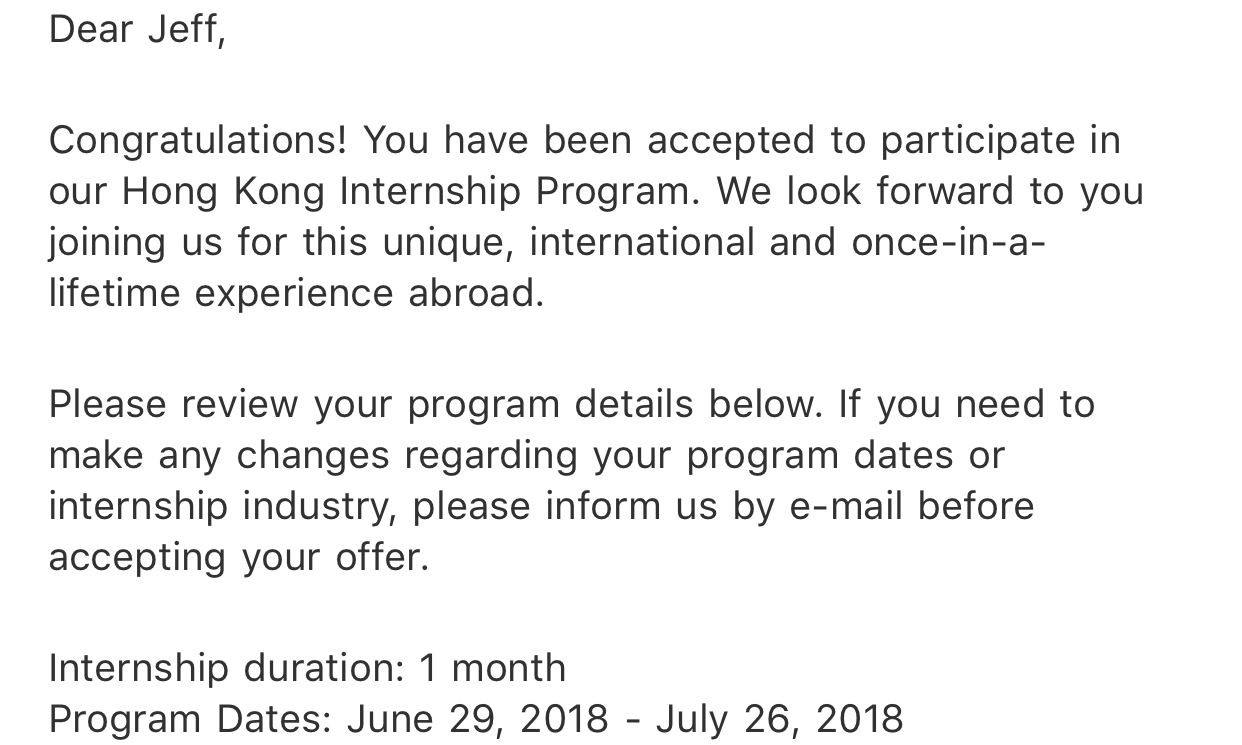This screenshot has width=1242, height=745.
Task: Select the text "once-in-a-" at line end
Action: pyautogui.click(x=948, y=243)
